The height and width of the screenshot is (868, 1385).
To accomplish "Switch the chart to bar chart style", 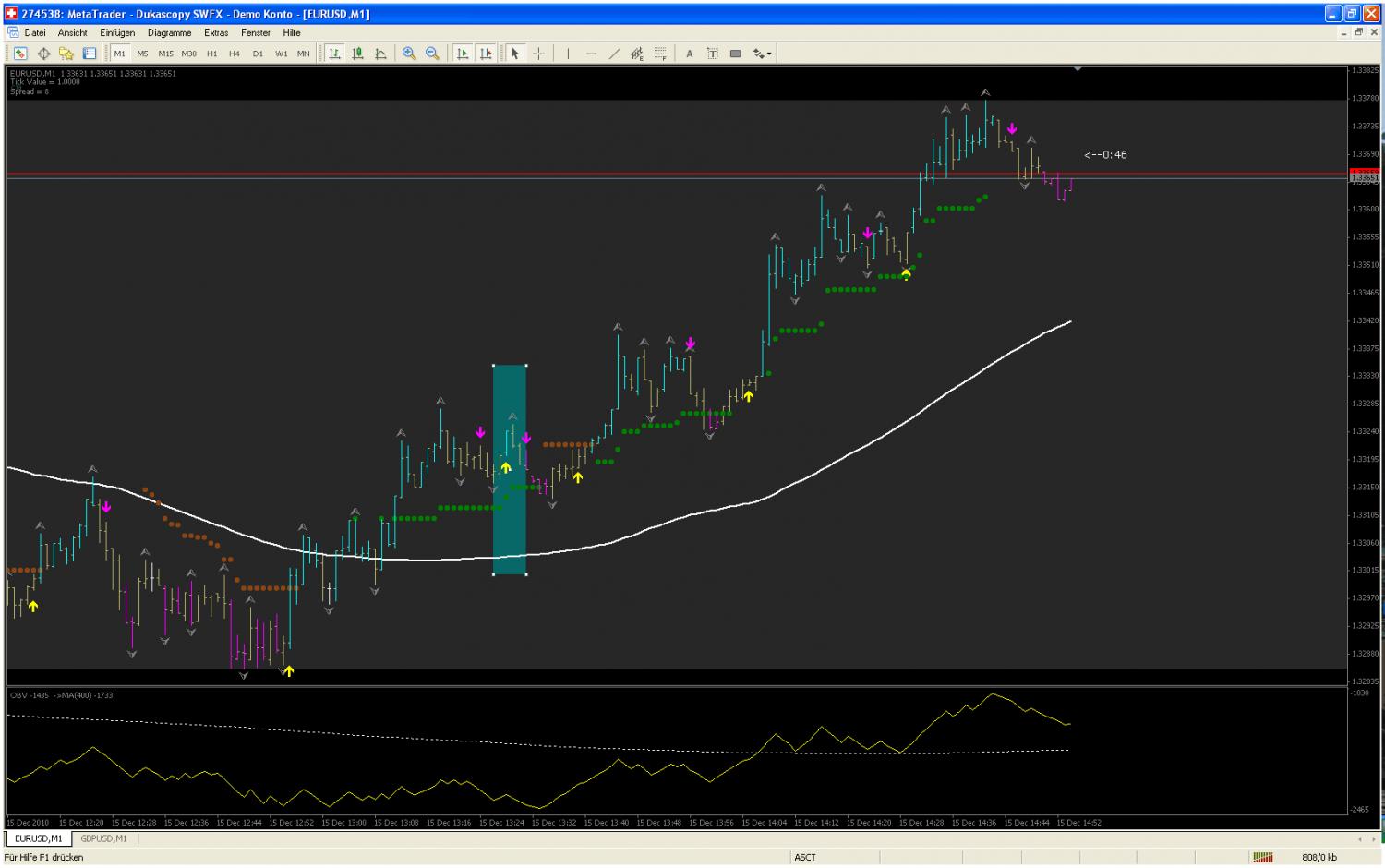I will tap(334, 54).
